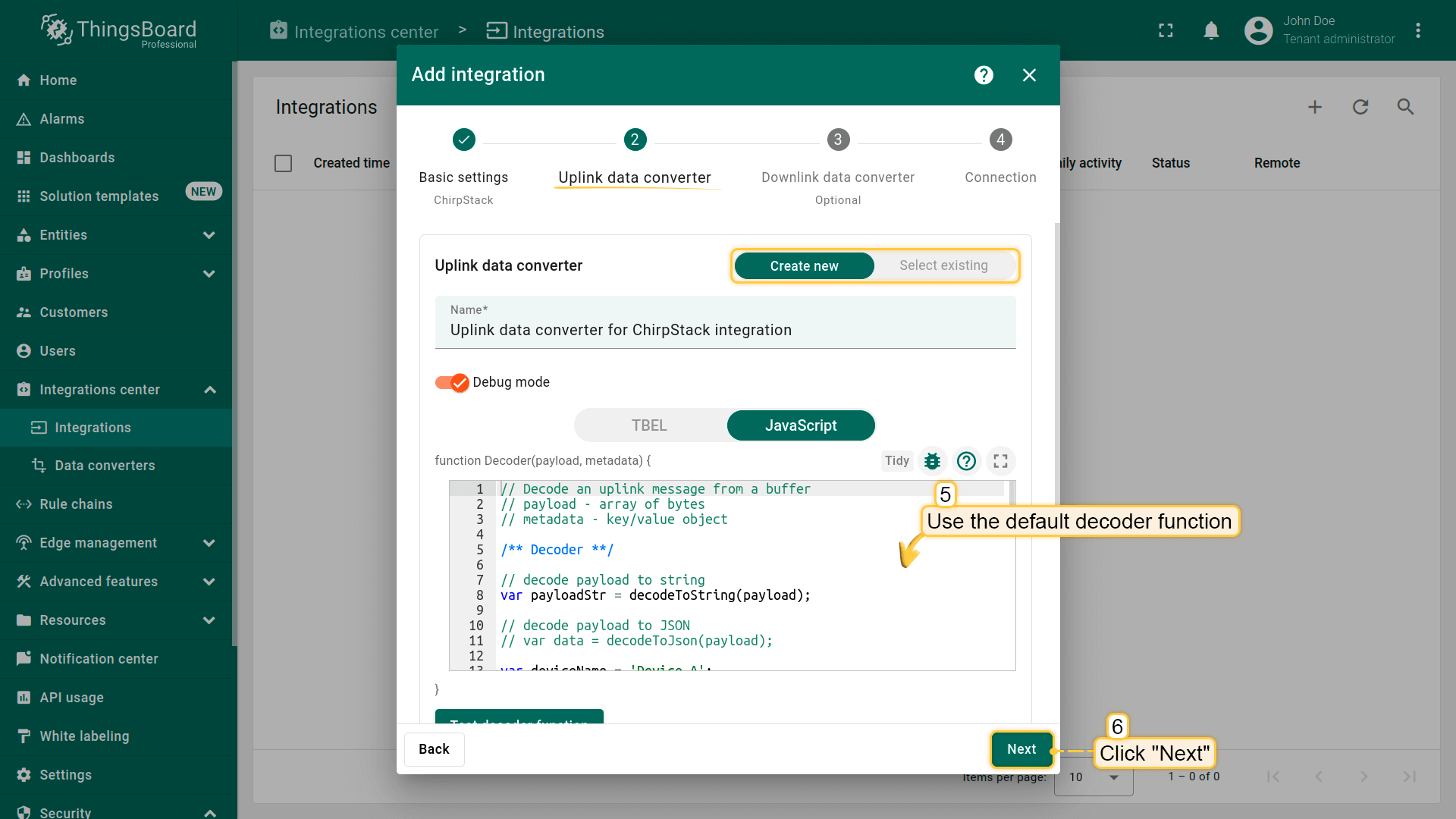Go to the Basic settings step
Screen dimensions: 1456x819
[x=463, y=168]
